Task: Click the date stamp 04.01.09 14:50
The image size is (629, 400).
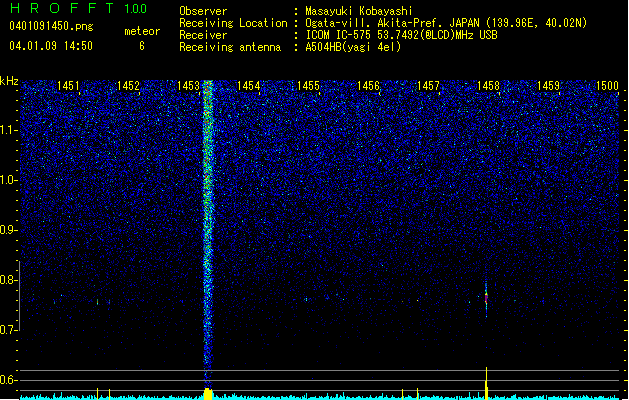Action: coord(51,46)
